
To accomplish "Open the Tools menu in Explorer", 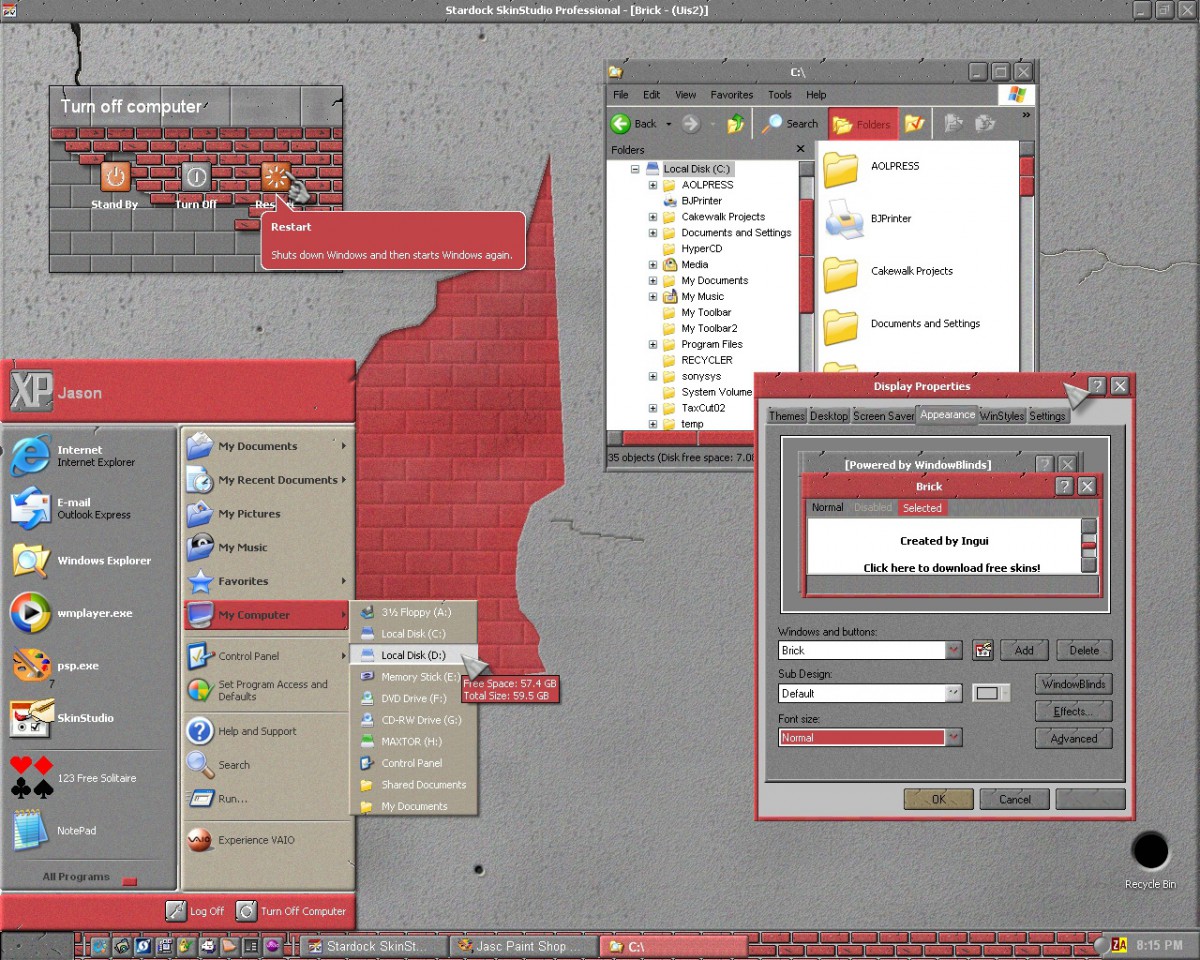I will click(780, 95).
